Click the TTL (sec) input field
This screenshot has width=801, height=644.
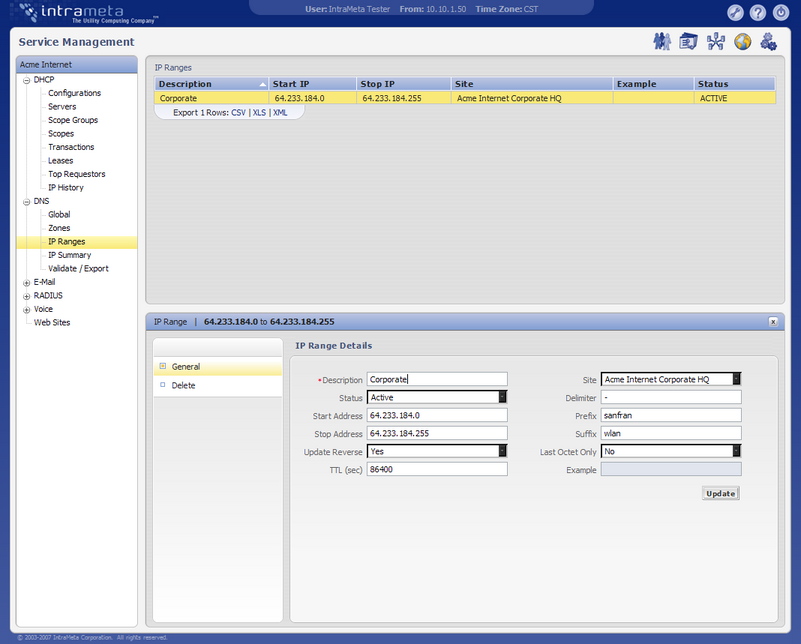[x=437, y=469]
